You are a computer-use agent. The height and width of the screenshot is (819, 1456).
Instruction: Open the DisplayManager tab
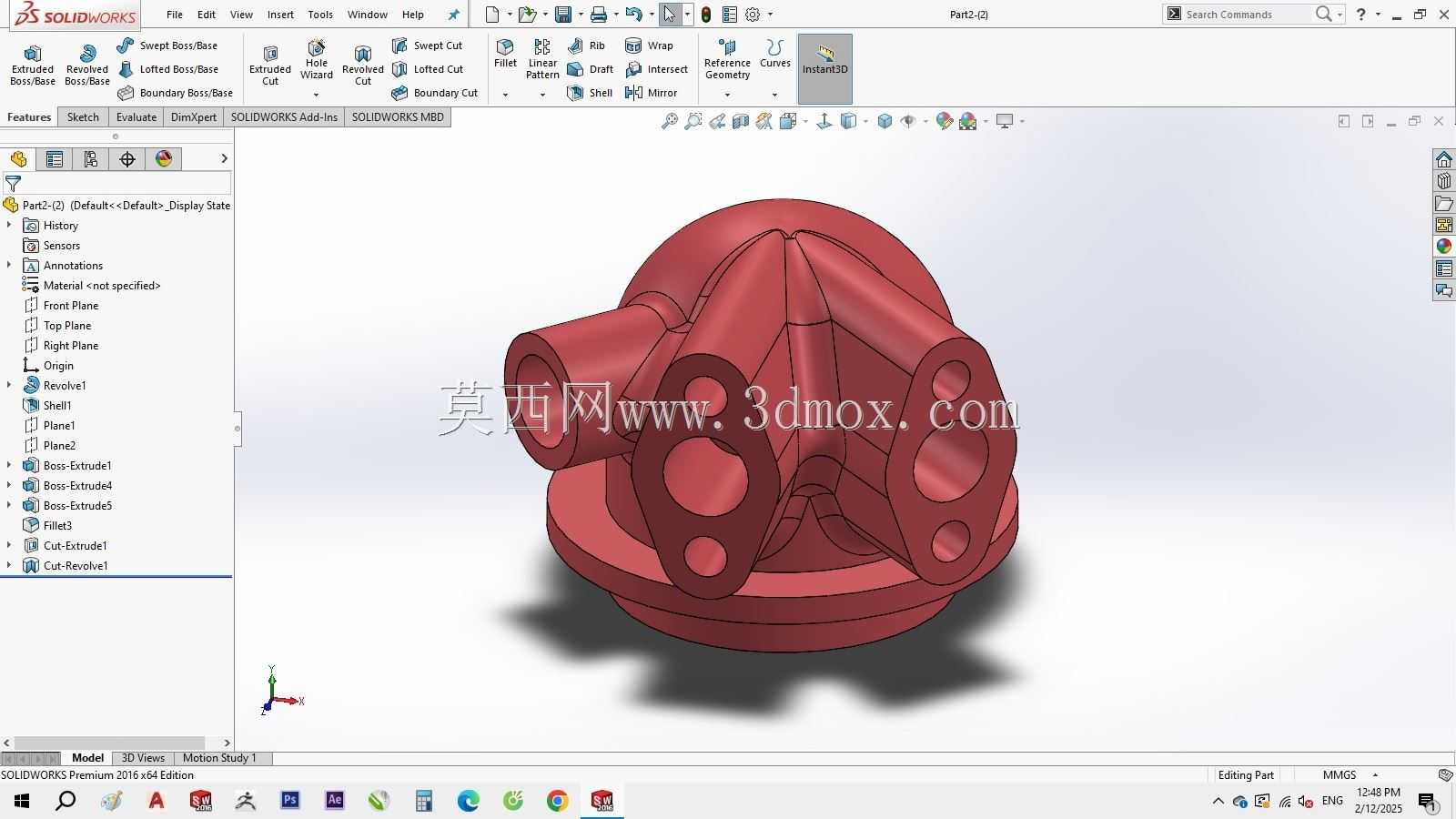[x=164, y=159]
